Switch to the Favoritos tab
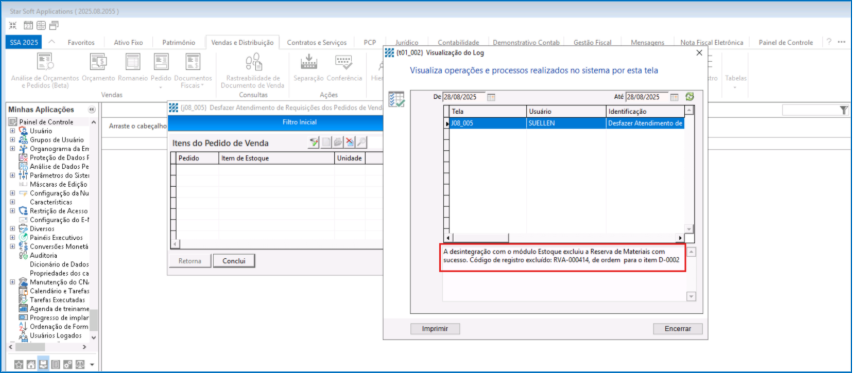Viewport: 853px width, 373px height. pyautogui.click(x=81, y=42)
